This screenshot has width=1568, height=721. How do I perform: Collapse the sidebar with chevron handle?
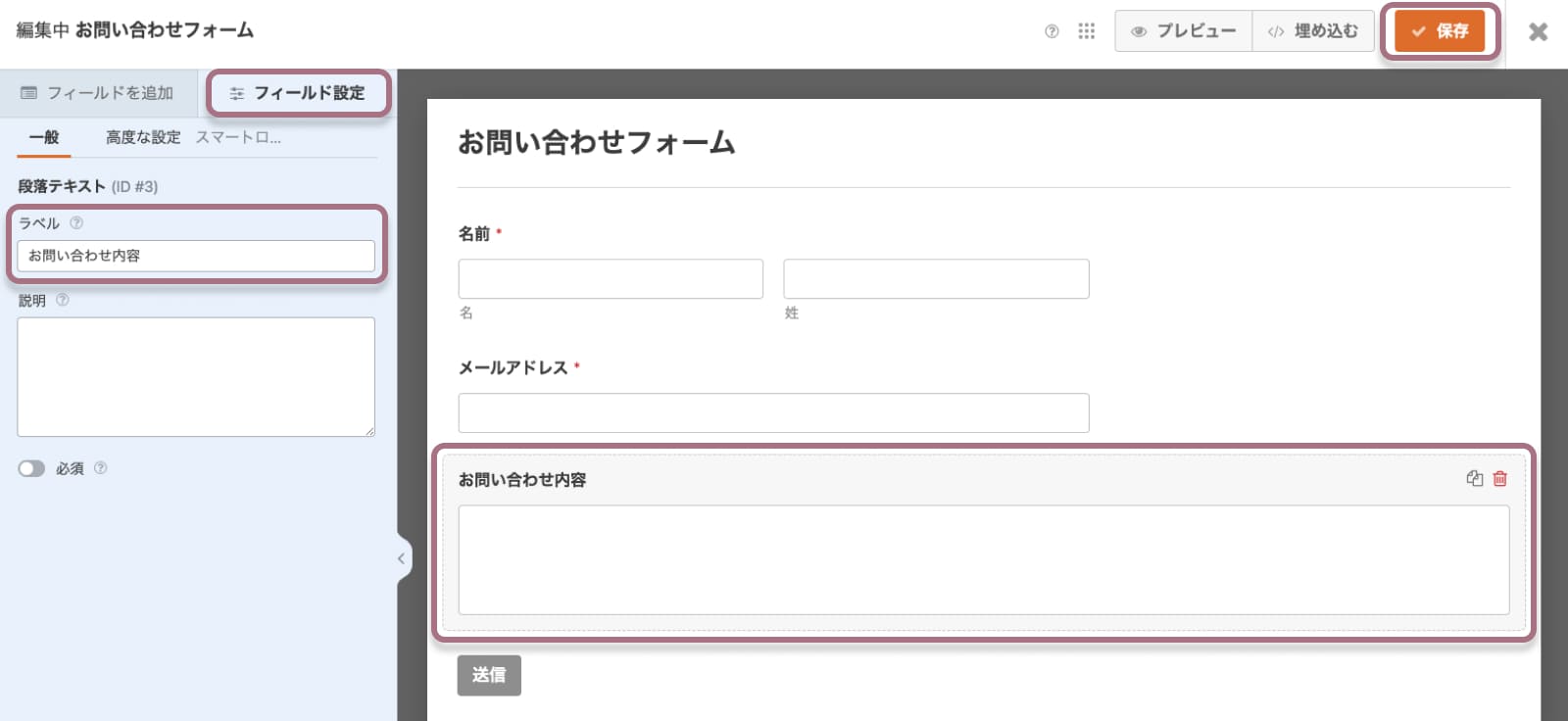[x=402, y=559]
